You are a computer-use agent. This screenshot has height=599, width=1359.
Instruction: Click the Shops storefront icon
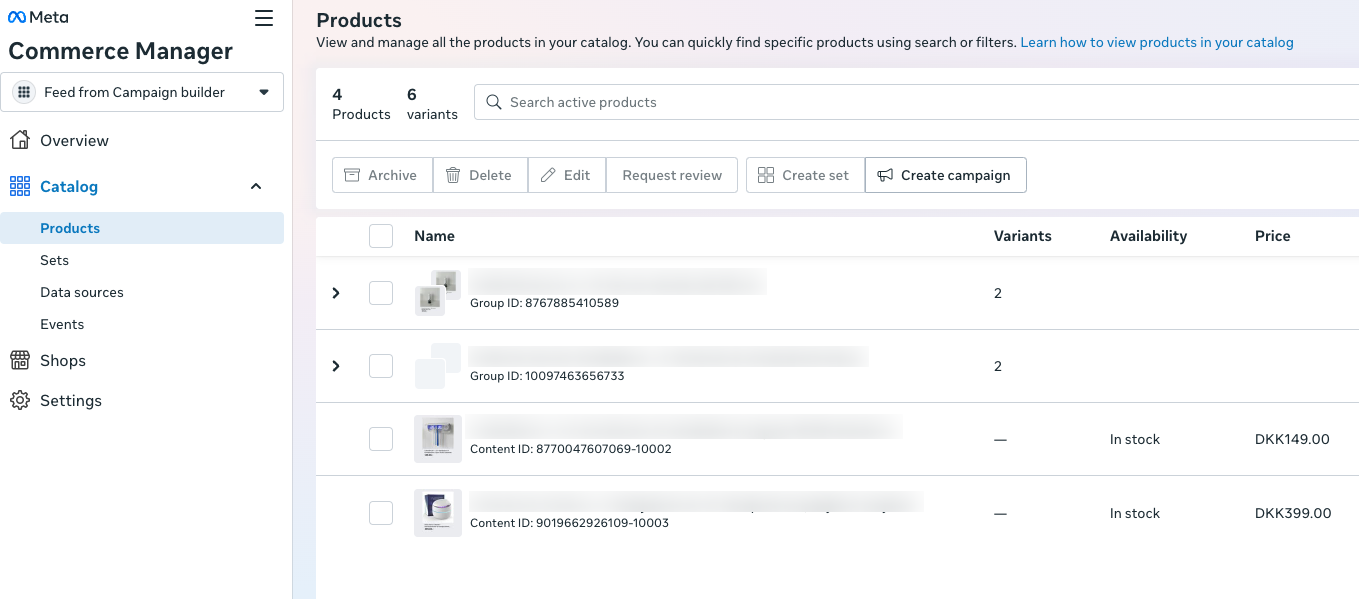point(19,360)
